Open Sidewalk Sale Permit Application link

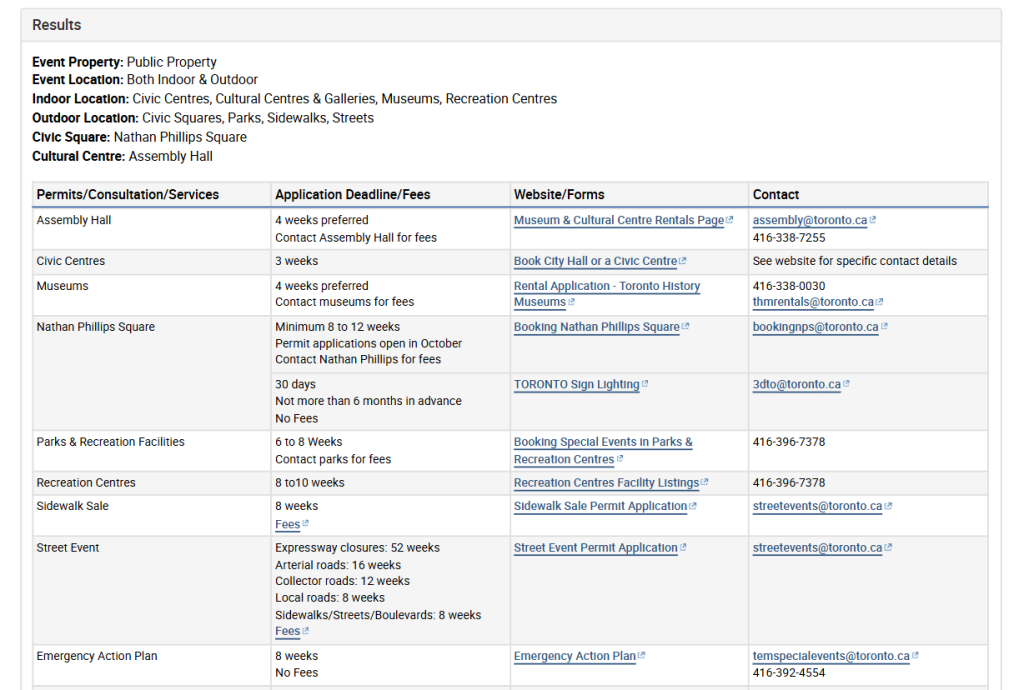point(600,506)
